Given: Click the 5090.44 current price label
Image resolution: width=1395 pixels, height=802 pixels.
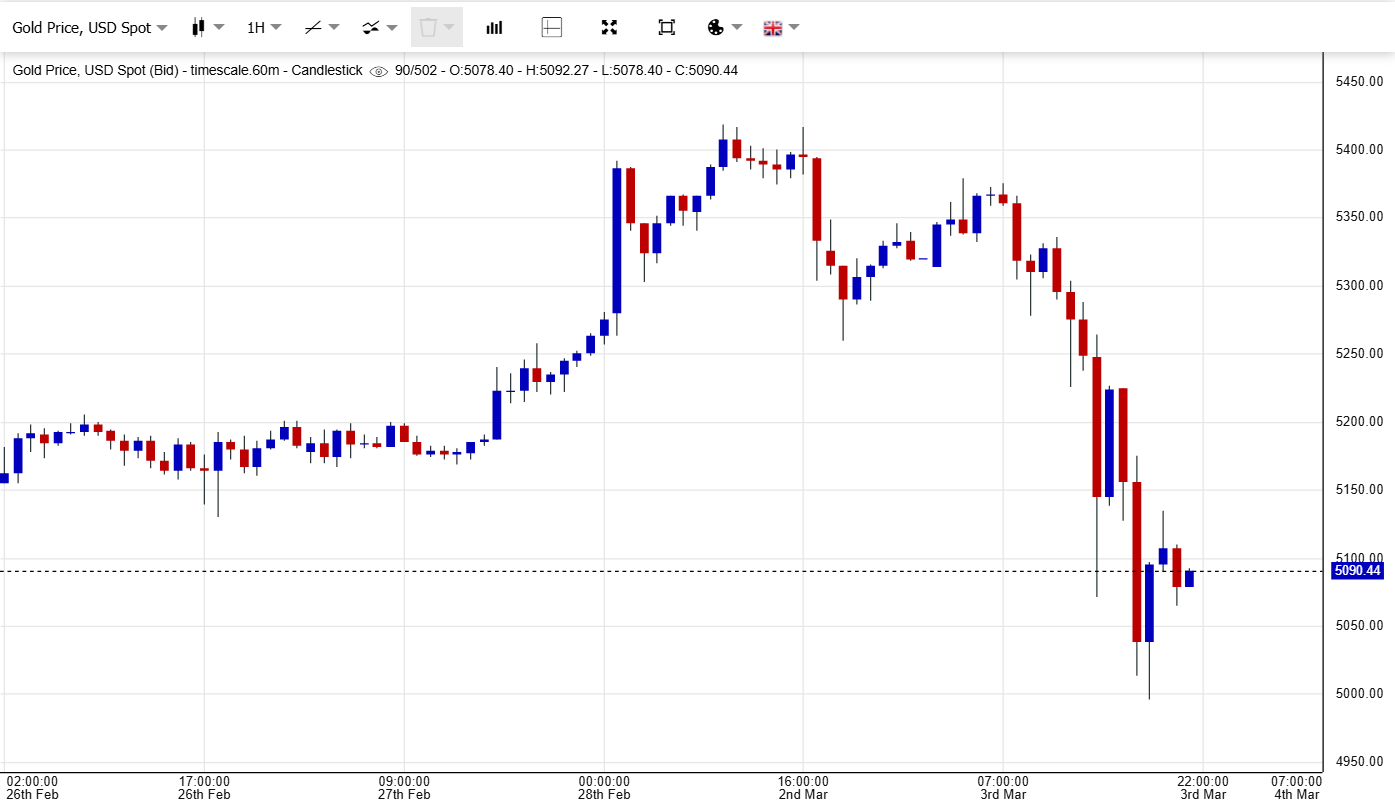Looking at the screenshot, I should coord(1357,571).
